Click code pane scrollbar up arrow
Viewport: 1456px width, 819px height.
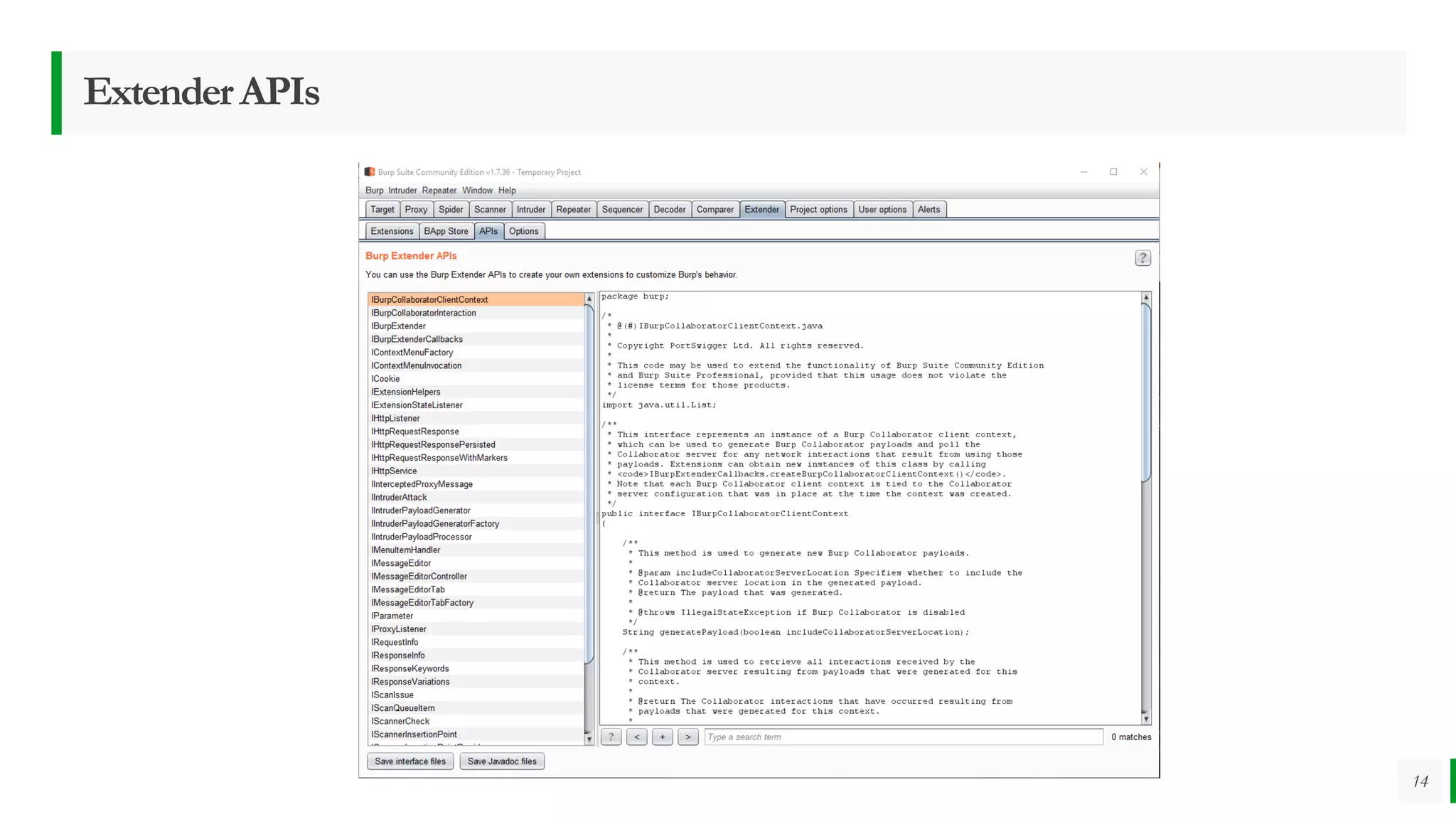pyautogui.click(x=1146, y=297)
